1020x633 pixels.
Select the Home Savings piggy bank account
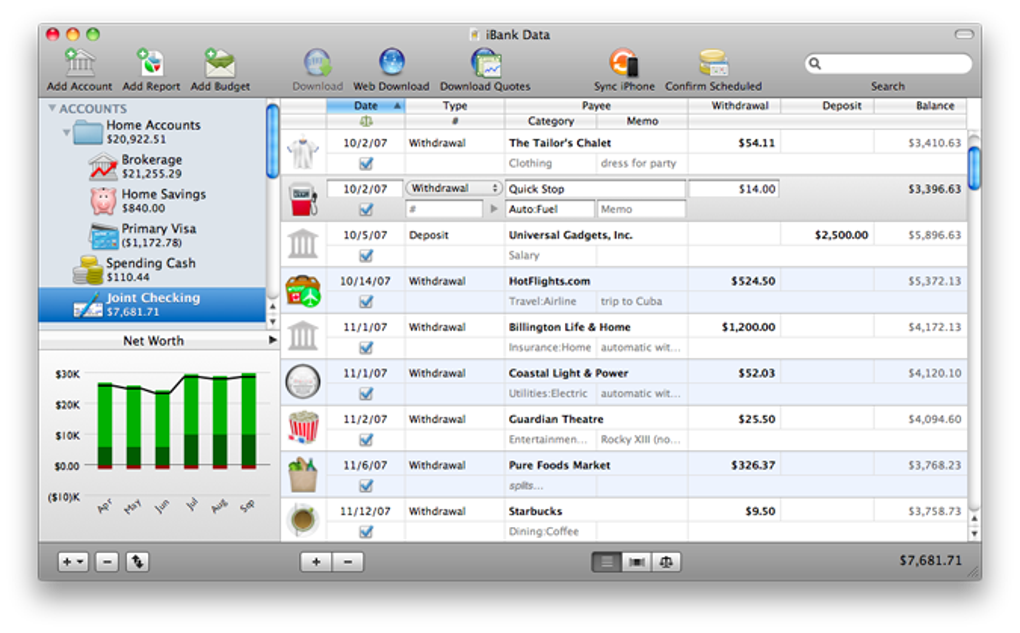[153, 200]
